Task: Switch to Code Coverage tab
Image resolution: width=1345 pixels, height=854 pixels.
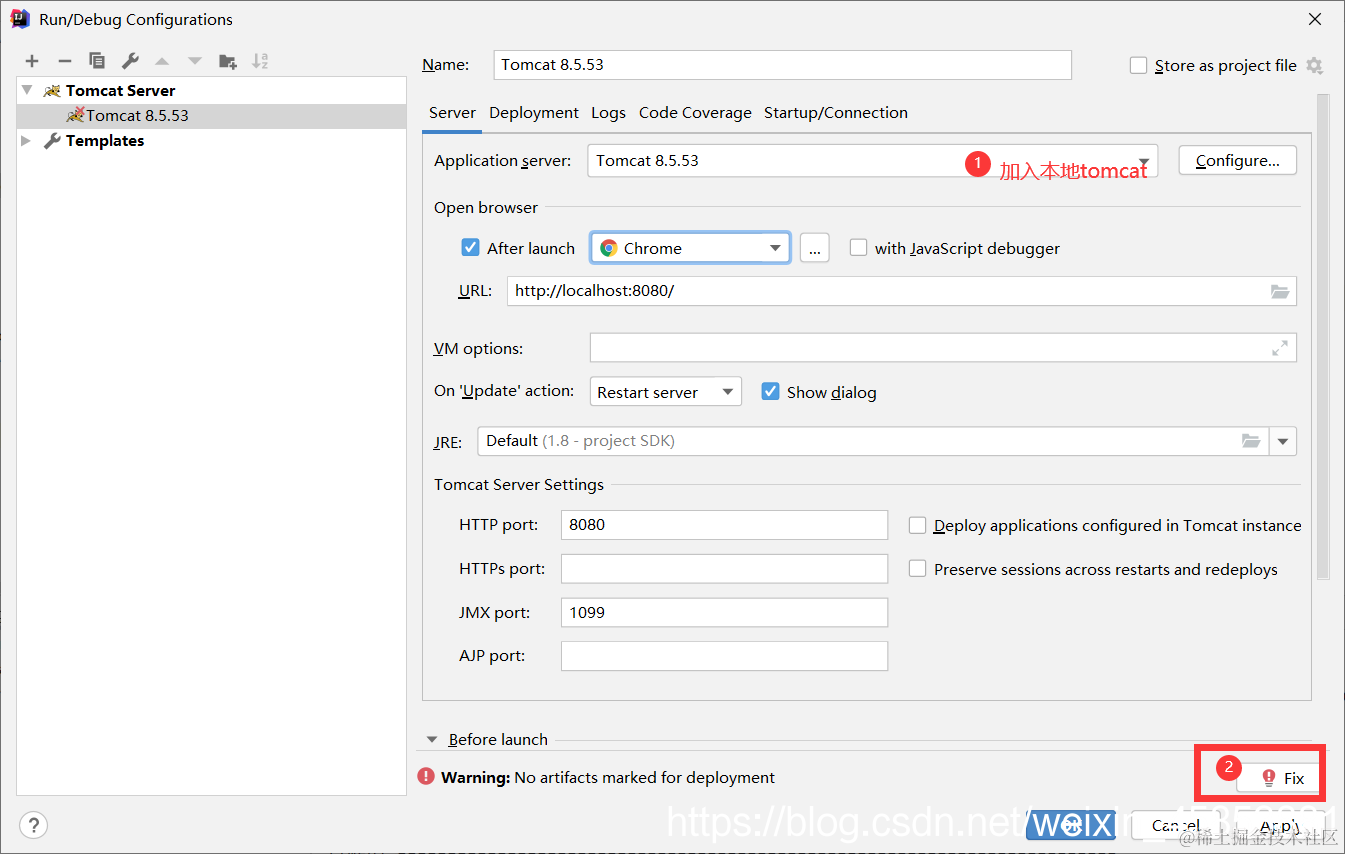Action: [x=695, y=113]
